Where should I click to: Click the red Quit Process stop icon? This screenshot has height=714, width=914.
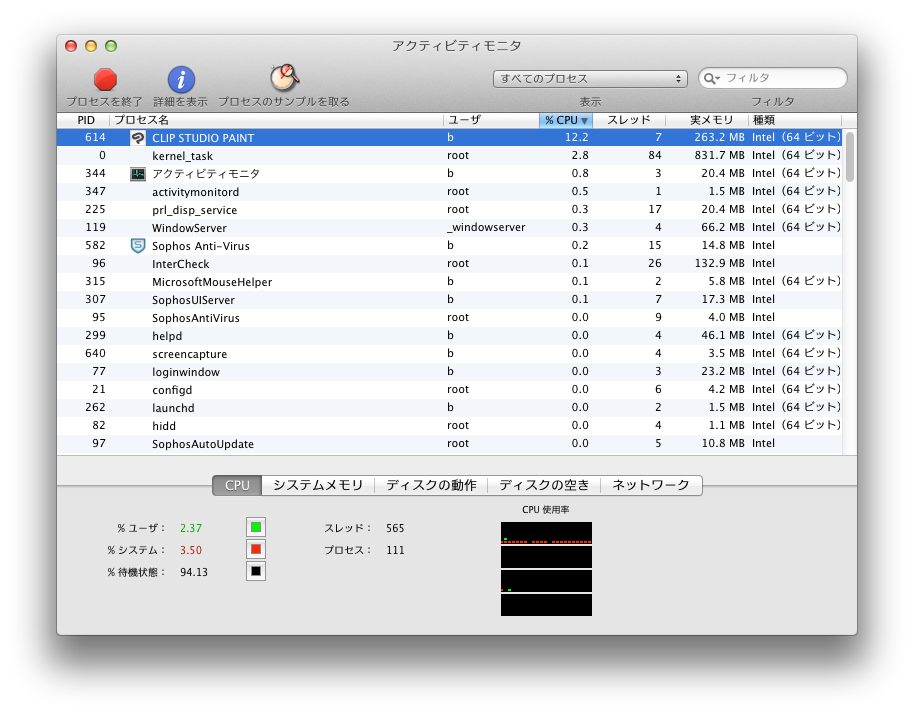[x=105, y=79]
